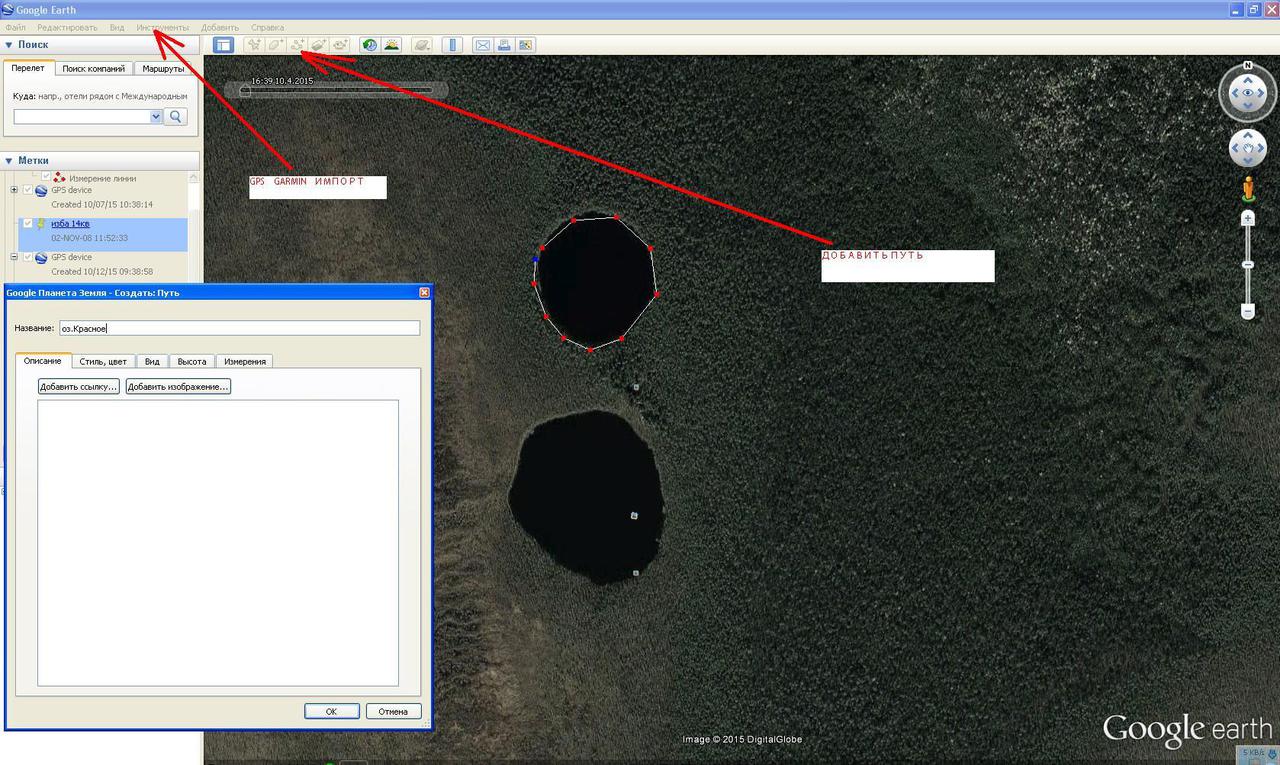Open view in Google Maps tool

click(x=526, y=45)
